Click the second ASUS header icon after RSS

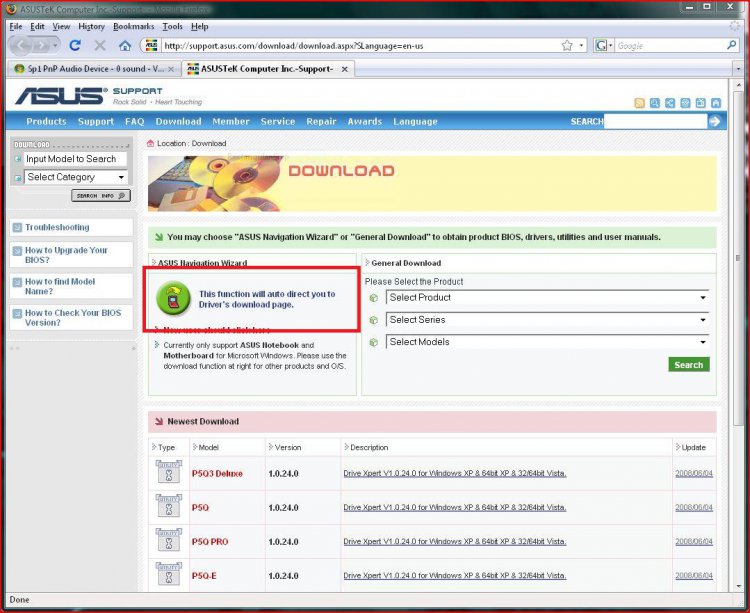click(x=670, y=103)
